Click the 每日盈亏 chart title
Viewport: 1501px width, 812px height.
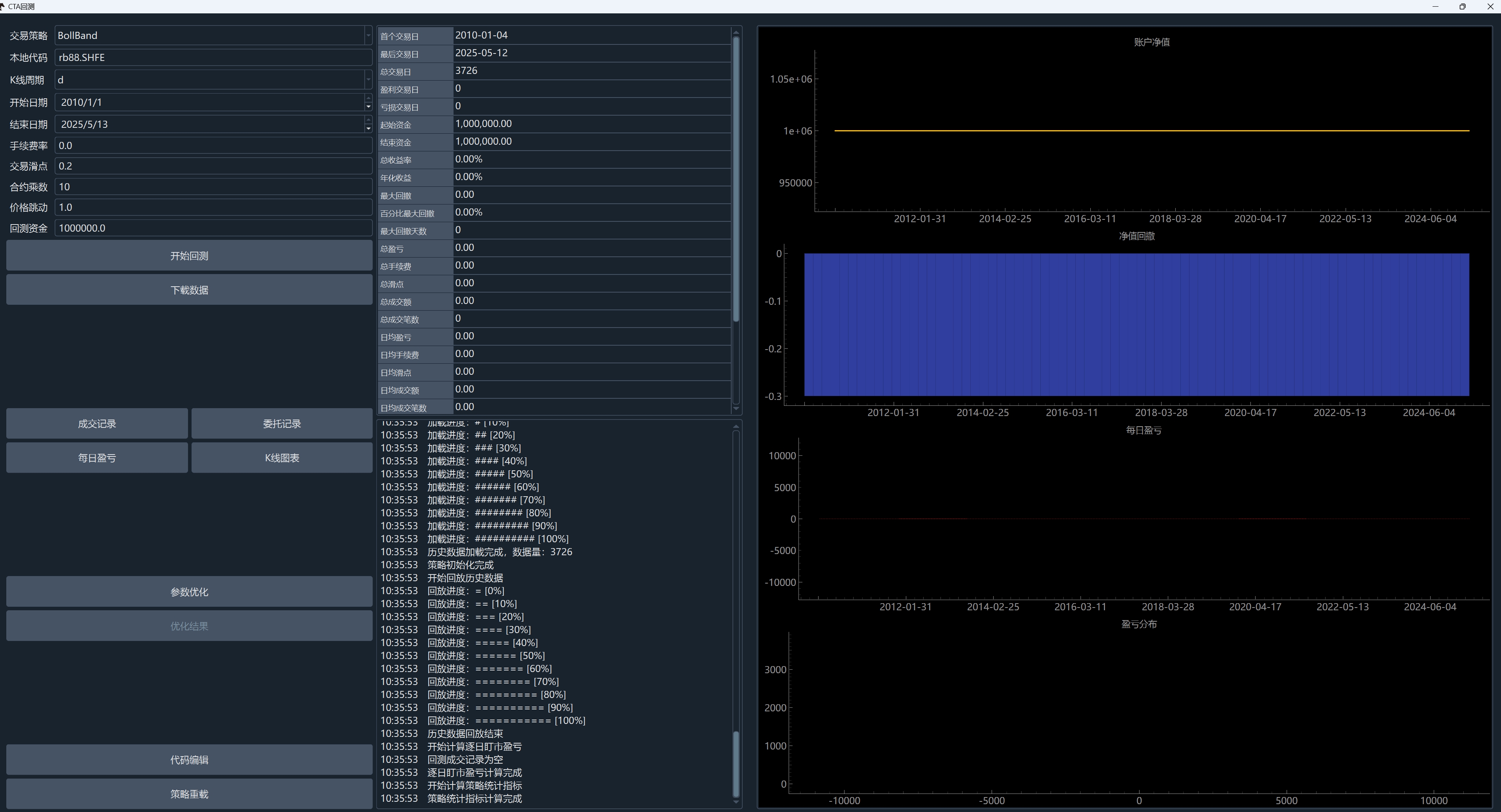point(1143,431)
